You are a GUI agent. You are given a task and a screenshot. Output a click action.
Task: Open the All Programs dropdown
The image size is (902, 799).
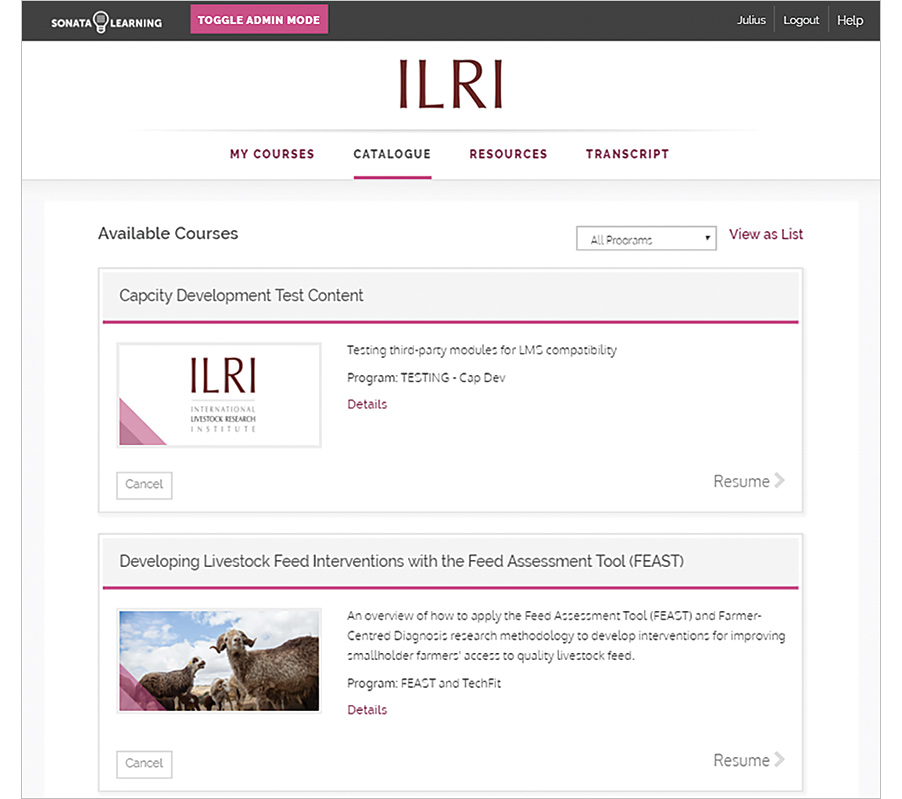pyautogui.click(x=646, y=239)
